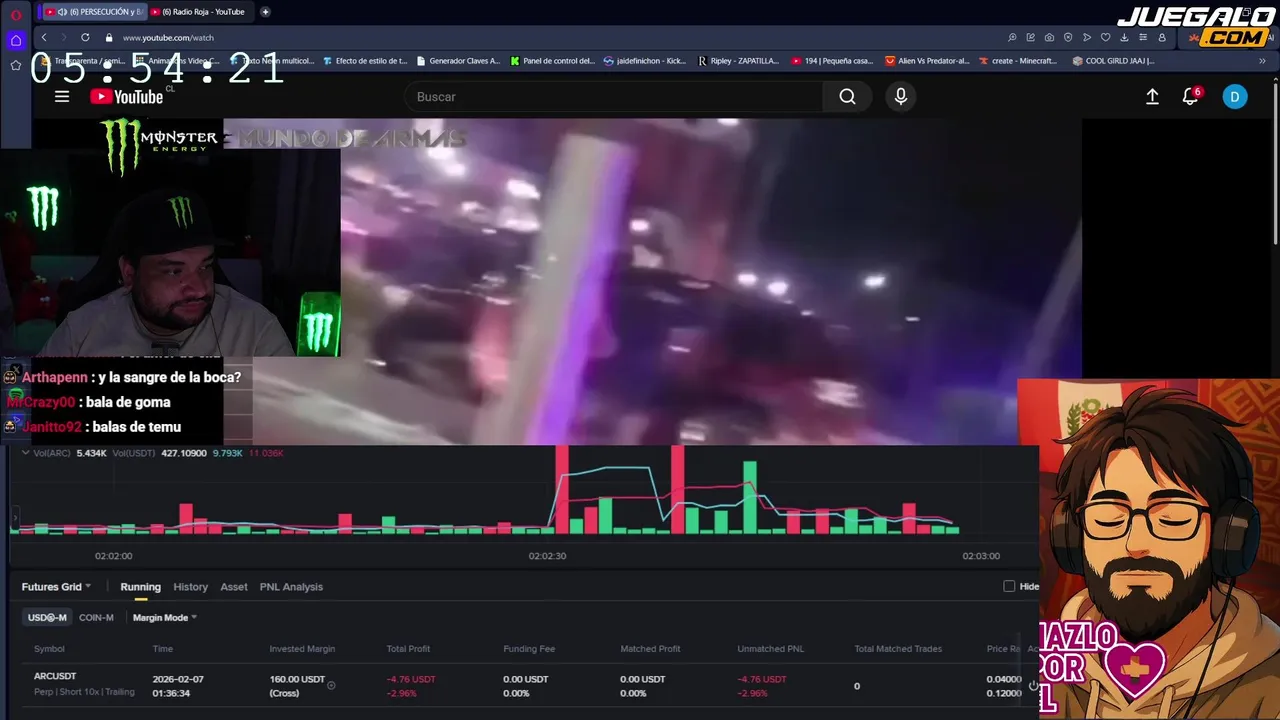1280x720 pixels.
Task: Click the address bar camera snapshot icon
Action: tap(1049, 37)
